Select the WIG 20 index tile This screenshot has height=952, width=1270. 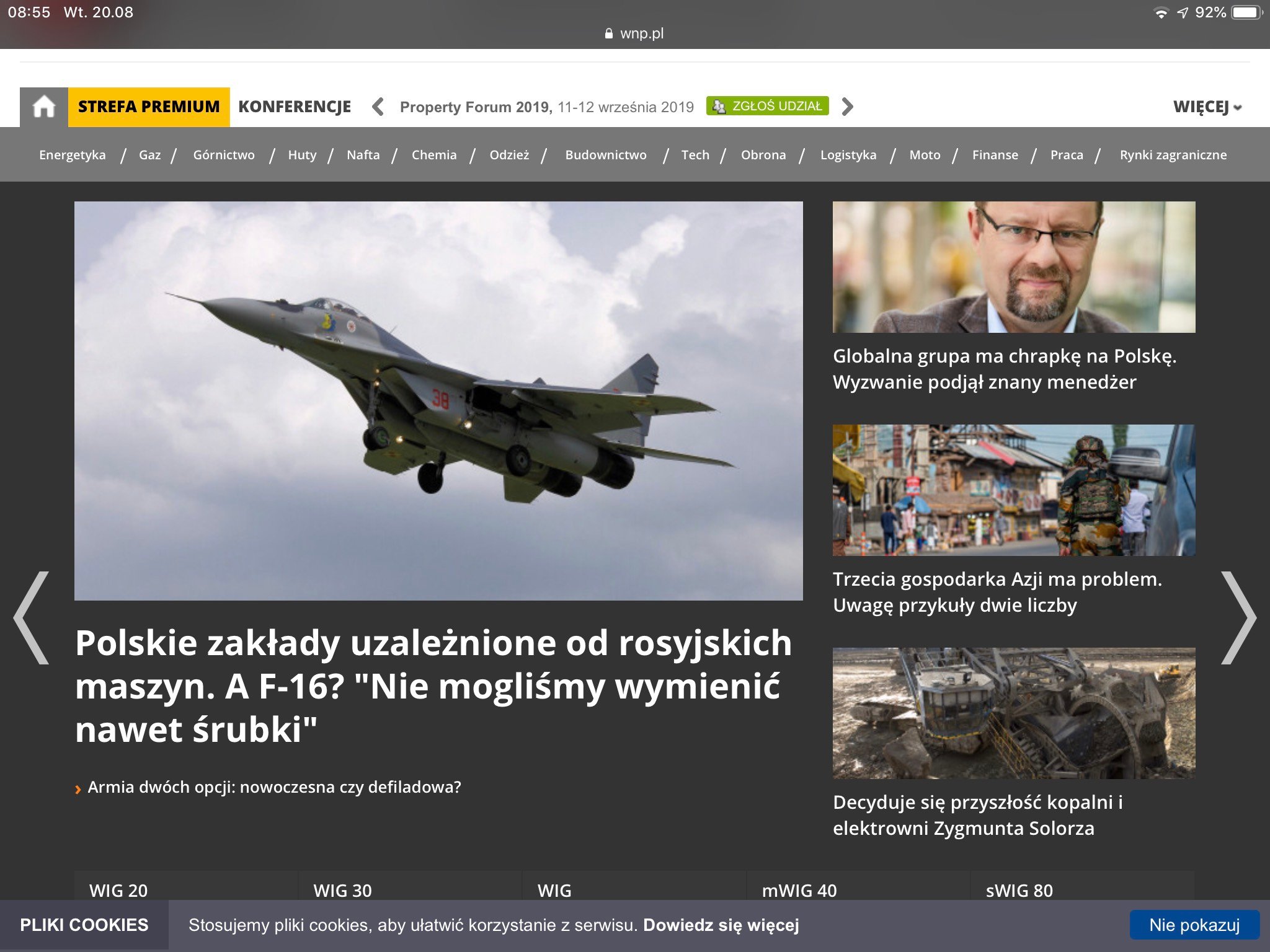tap(185, 886)
